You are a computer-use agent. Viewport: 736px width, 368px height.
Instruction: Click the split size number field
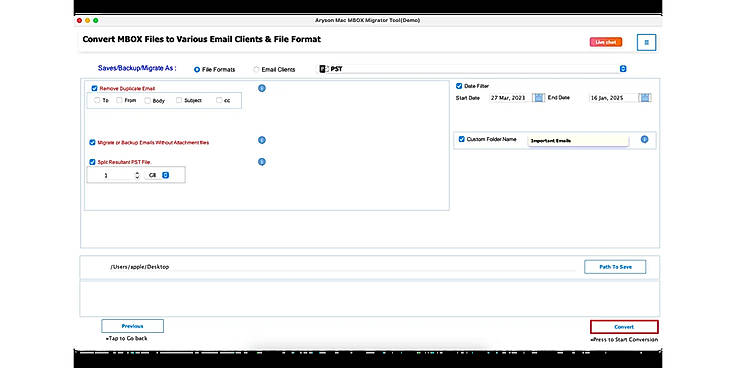[x=112, y=175]
